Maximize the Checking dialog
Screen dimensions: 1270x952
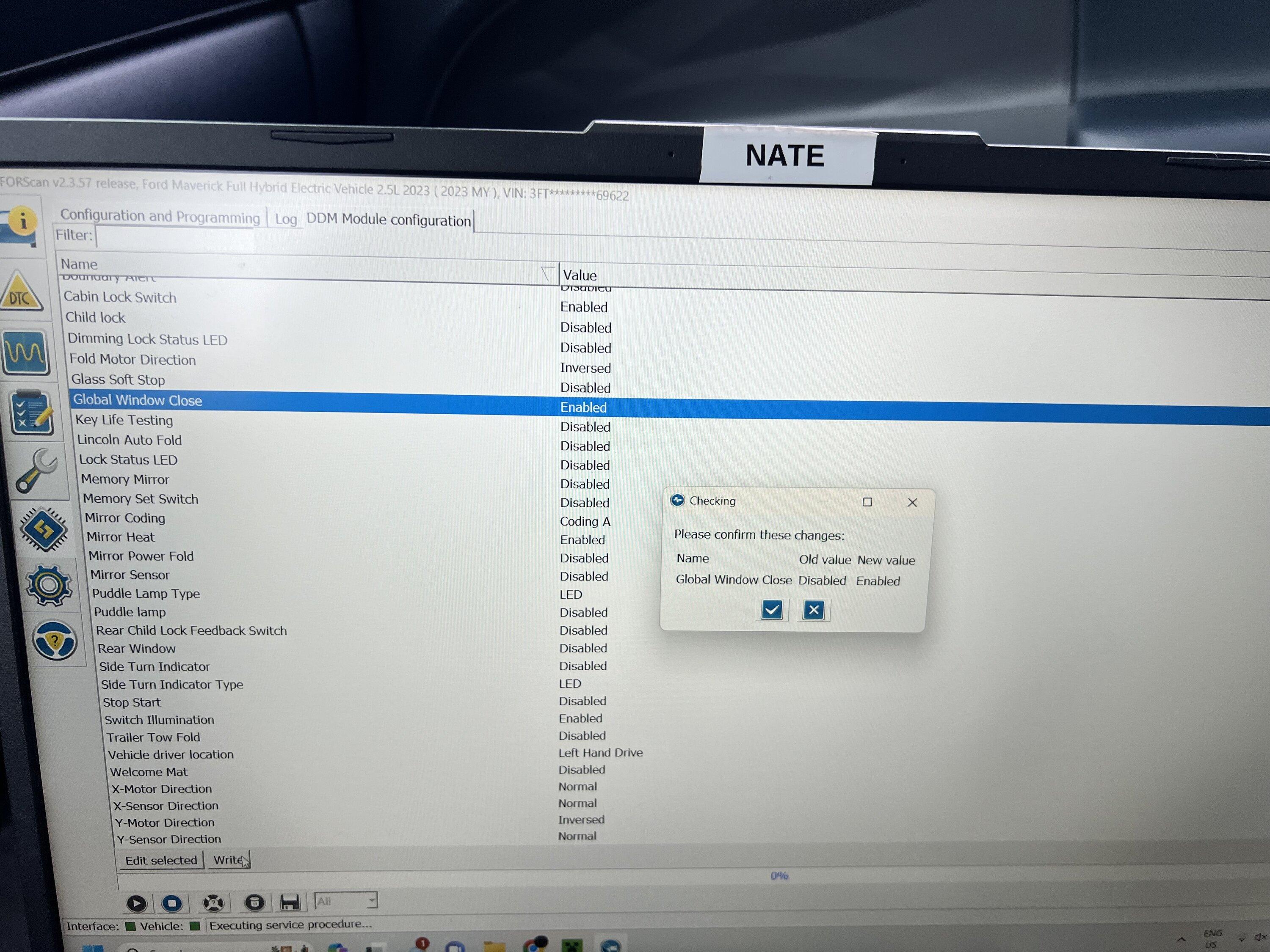pyautogui.click(x=867, y=502)
